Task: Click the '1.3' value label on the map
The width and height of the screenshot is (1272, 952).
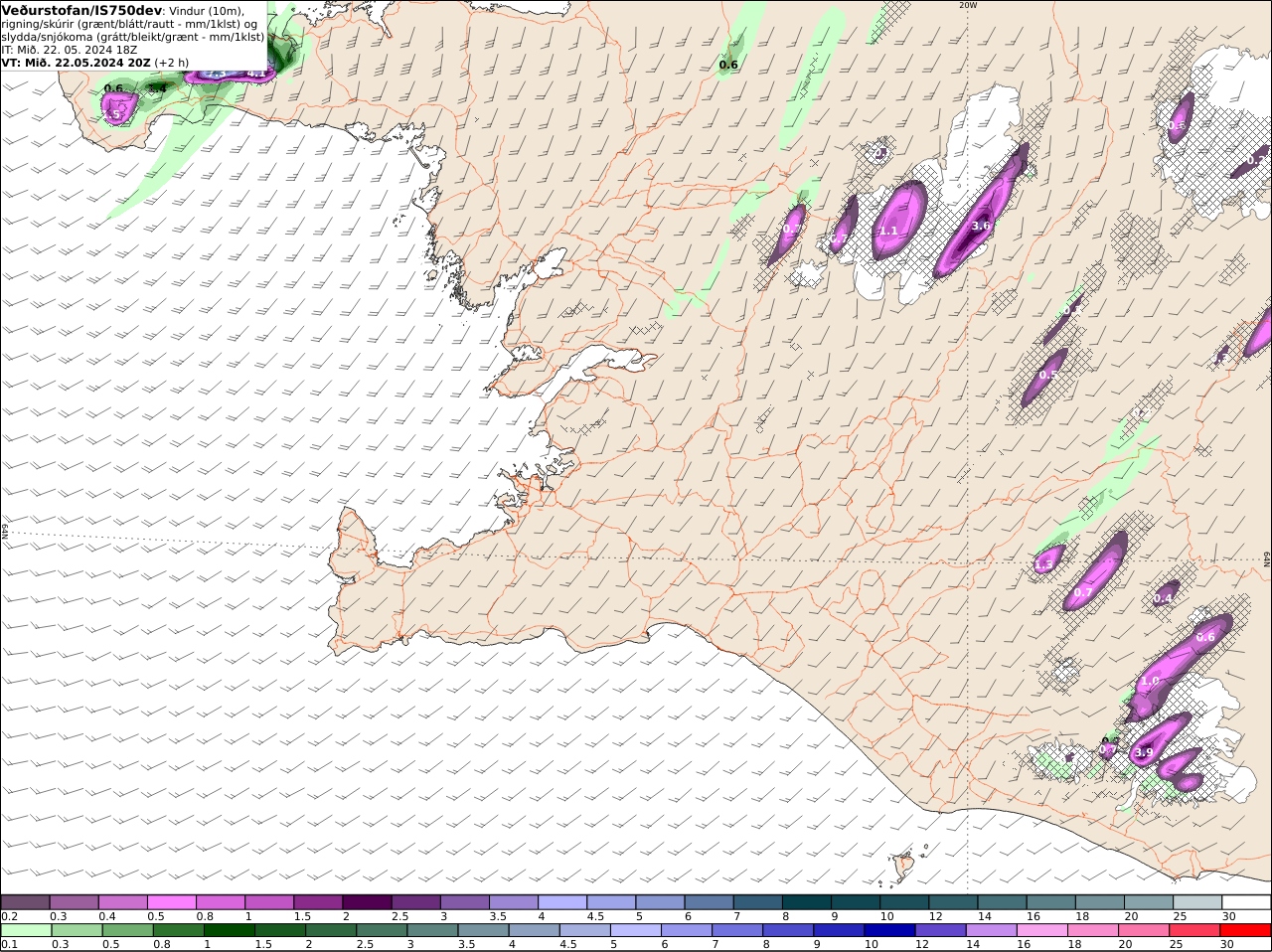Action: [1043, 564]
